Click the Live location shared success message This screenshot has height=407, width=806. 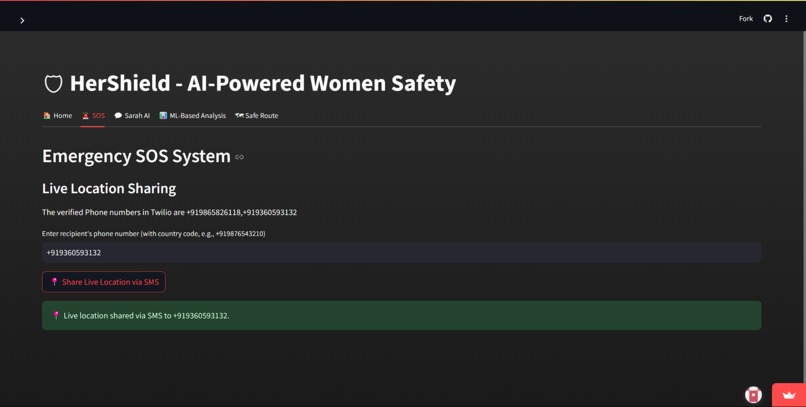tap(401, 316)
